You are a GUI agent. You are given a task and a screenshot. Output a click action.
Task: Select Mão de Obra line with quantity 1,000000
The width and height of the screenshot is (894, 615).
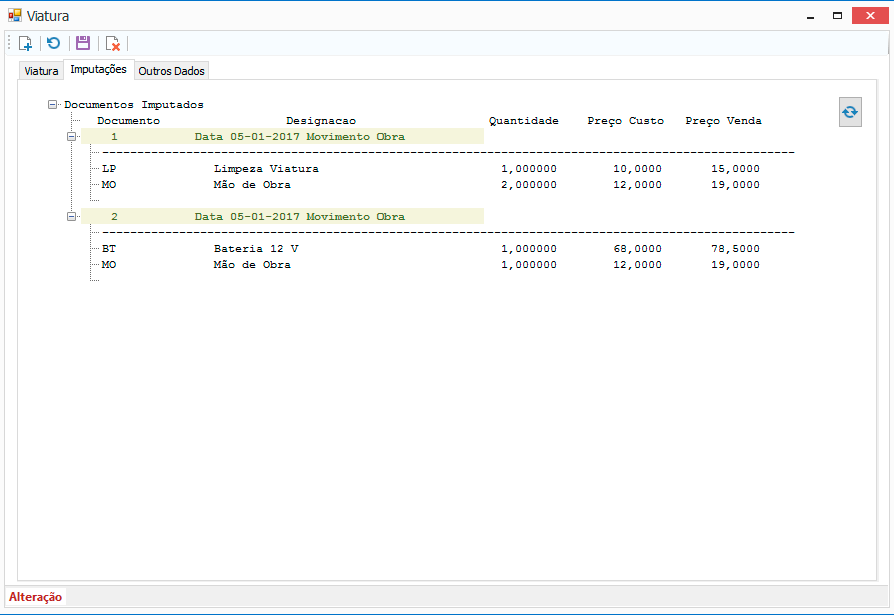[x=430, y=264]
